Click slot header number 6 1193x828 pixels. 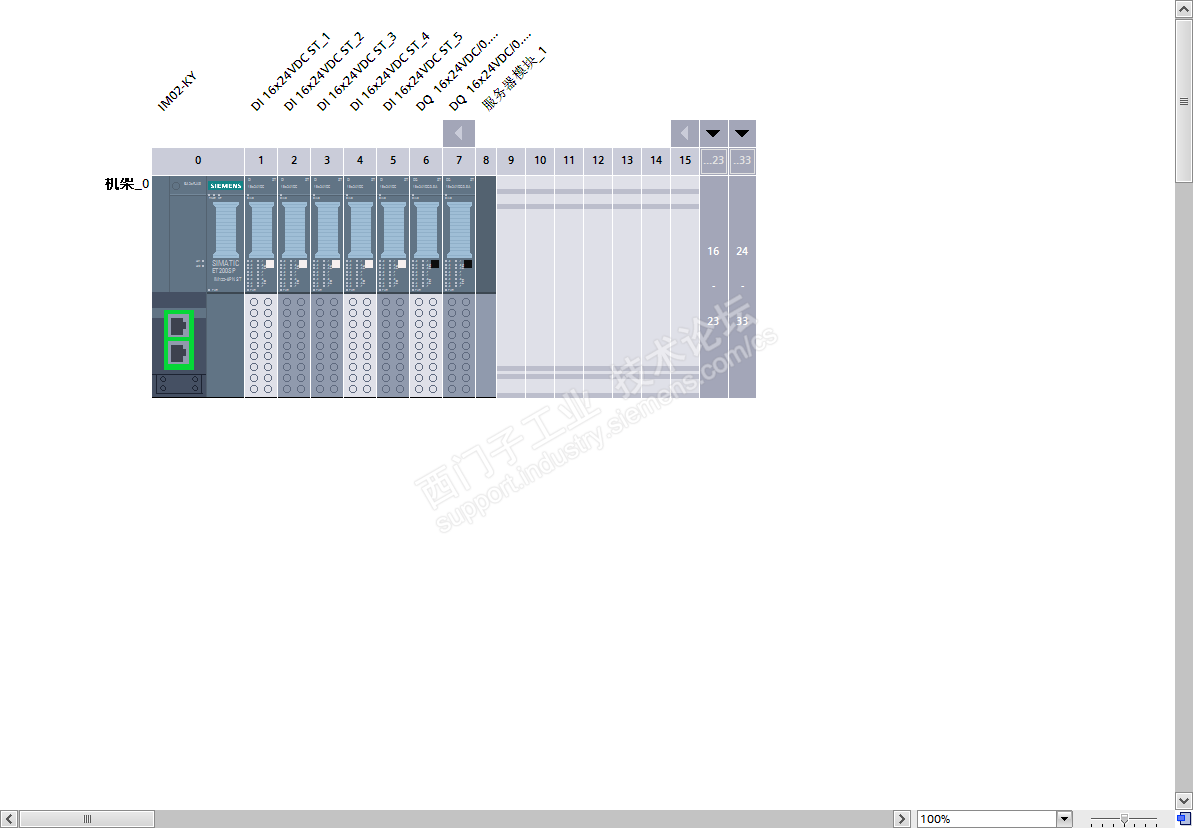426,161
